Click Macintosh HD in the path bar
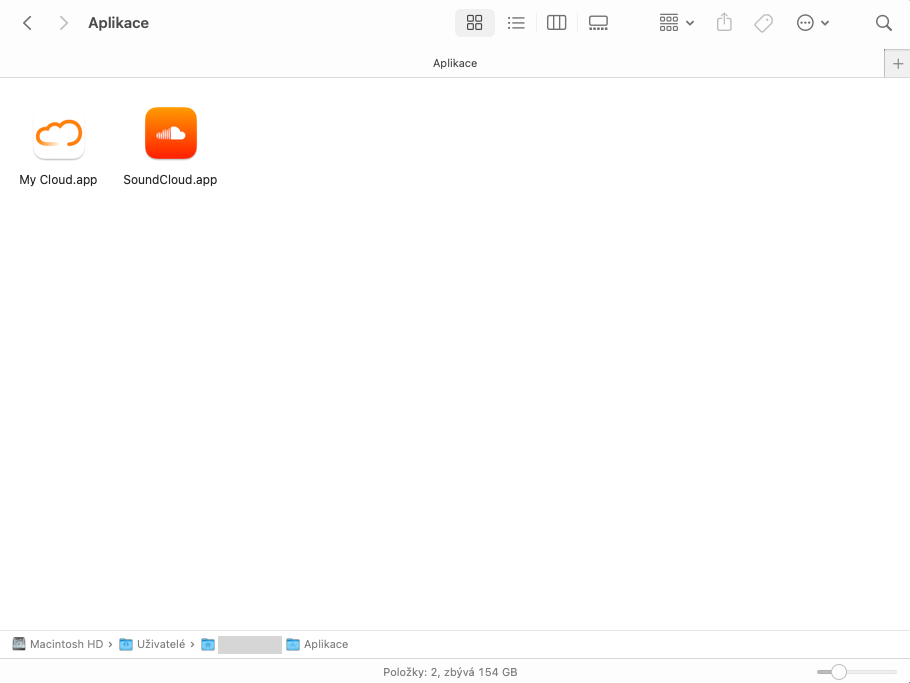This screenshot has height=683, width=910. (x=58, y=644)
